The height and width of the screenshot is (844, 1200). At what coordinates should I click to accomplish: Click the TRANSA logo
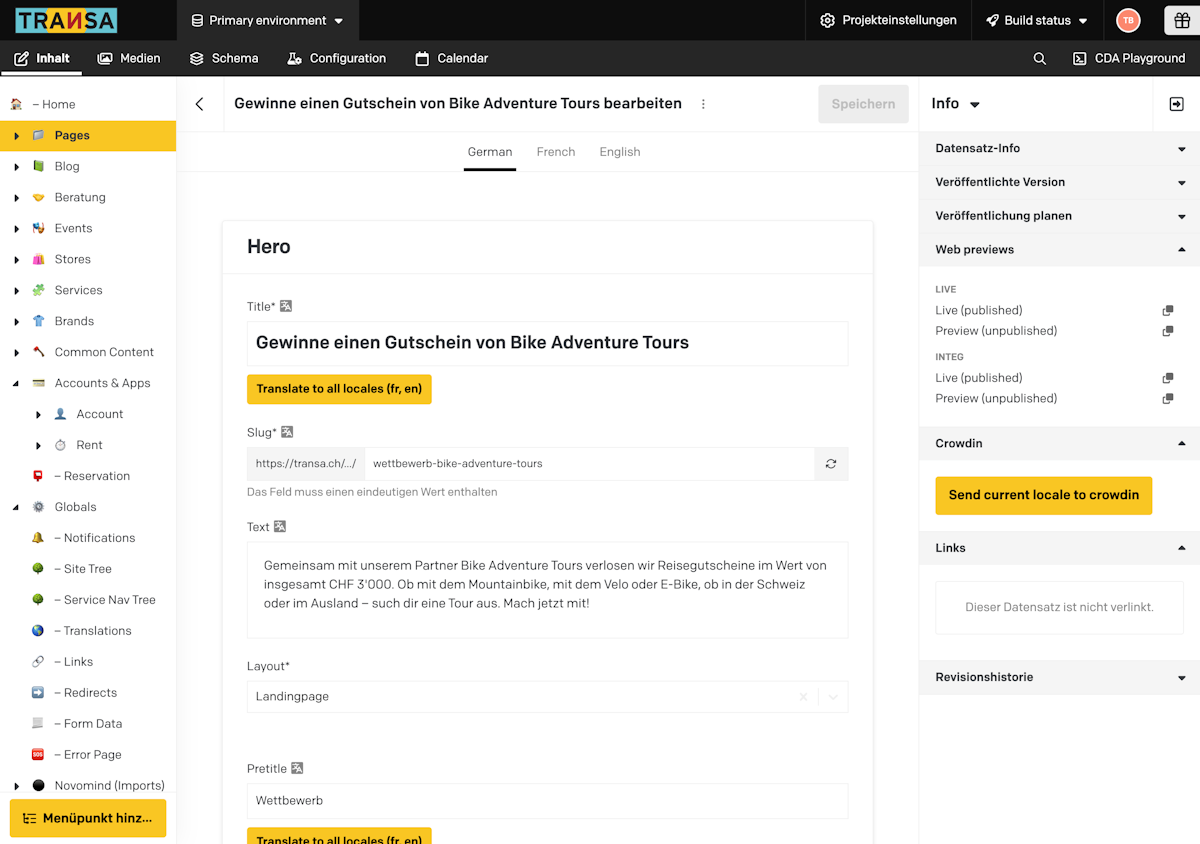click(x=66, y=20)
